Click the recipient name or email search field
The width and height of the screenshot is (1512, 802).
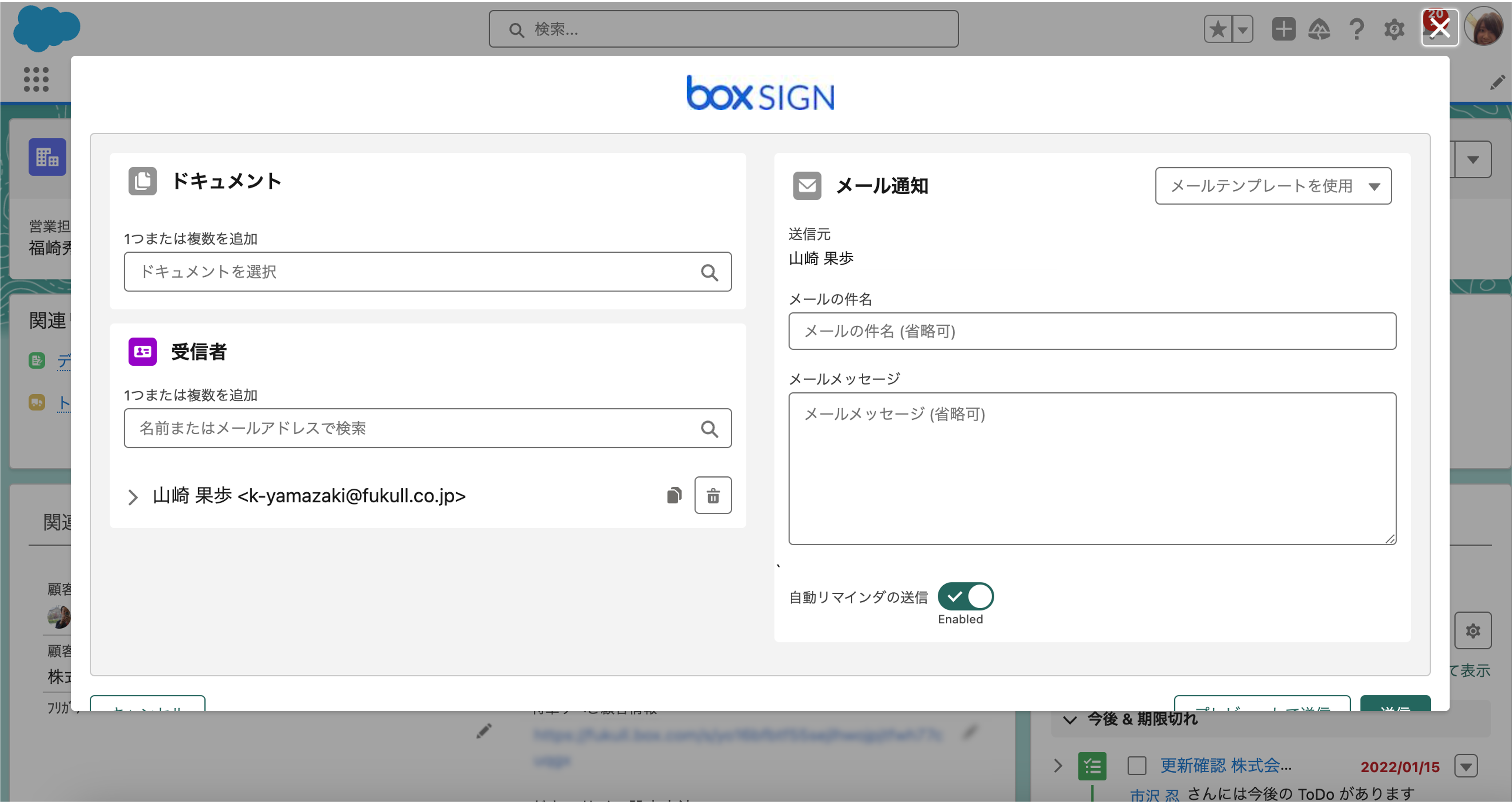(427, 428)
